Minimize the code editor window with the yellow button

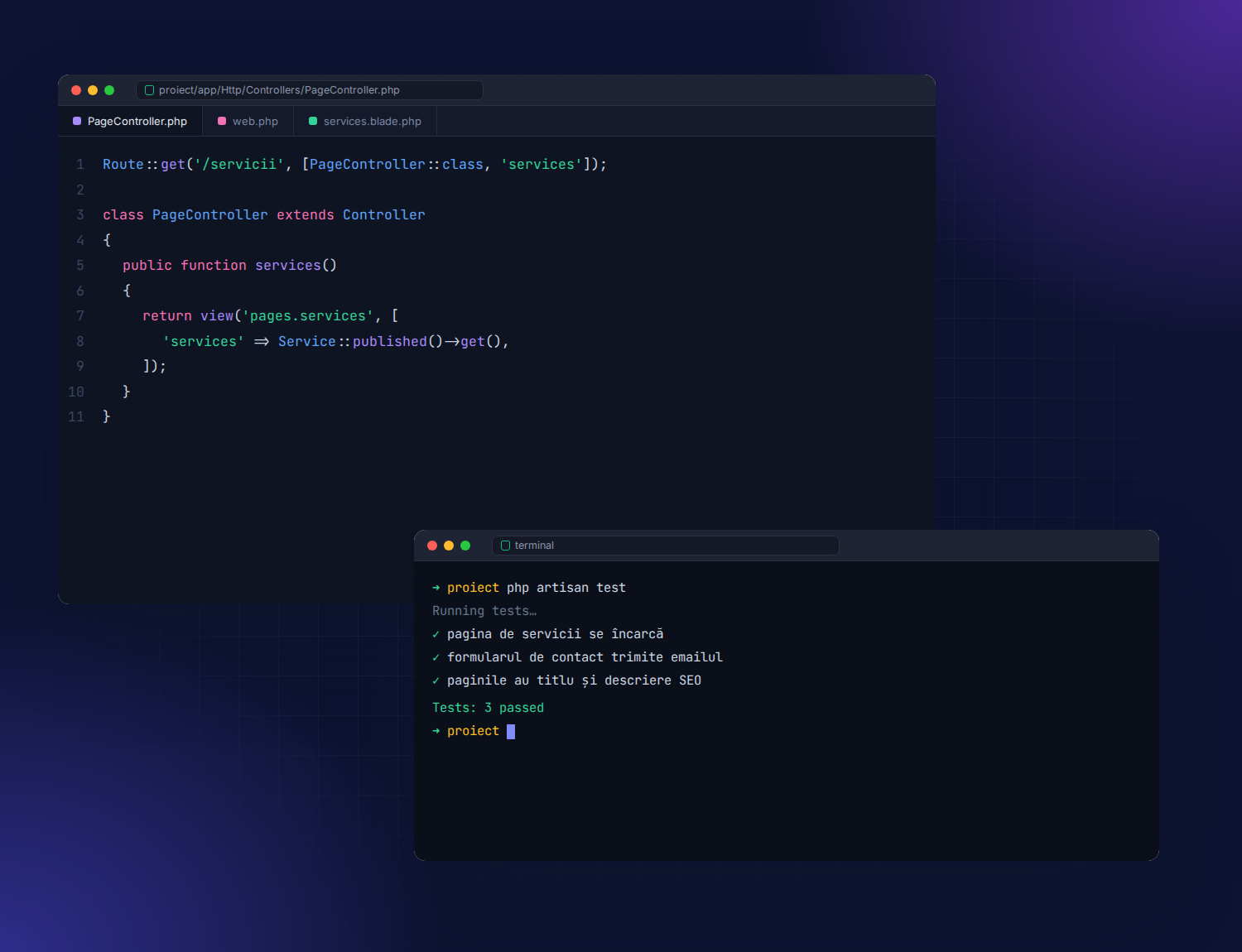(x=93, y=90)
